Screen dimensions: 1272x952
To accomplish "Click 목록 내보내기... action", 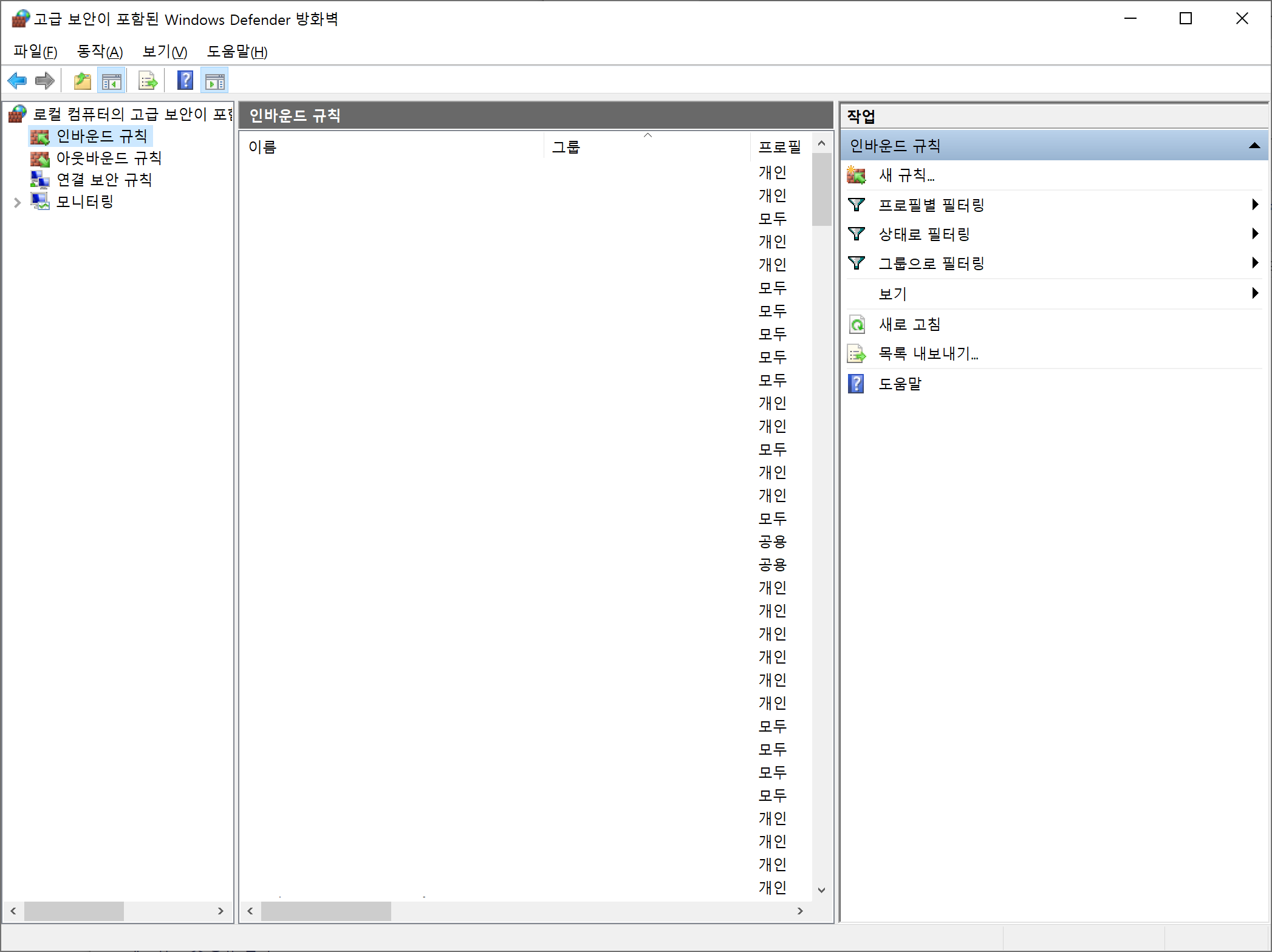I will pos(928,353).
